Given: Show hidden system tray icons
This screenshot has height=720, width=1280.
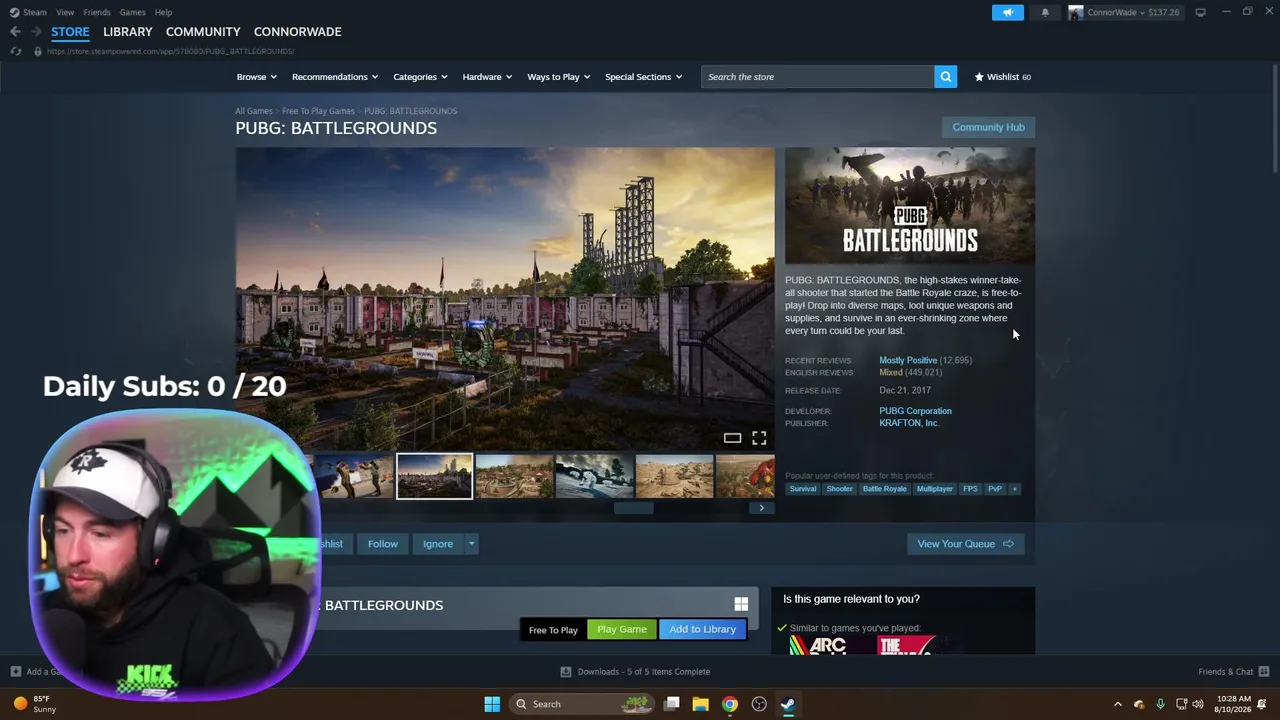Looking at the screenshot, I should (1118, 704).
